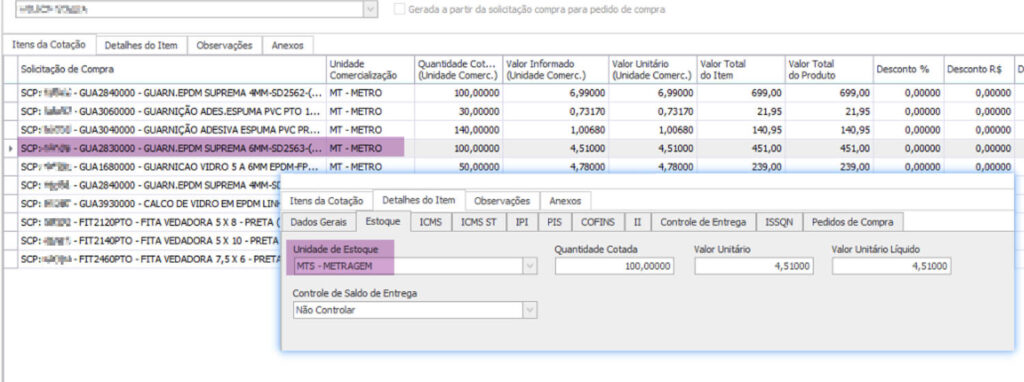Sort by the Desconto % column header
Viewport: 1024px width, 382px height.
(x=908, y=69)
